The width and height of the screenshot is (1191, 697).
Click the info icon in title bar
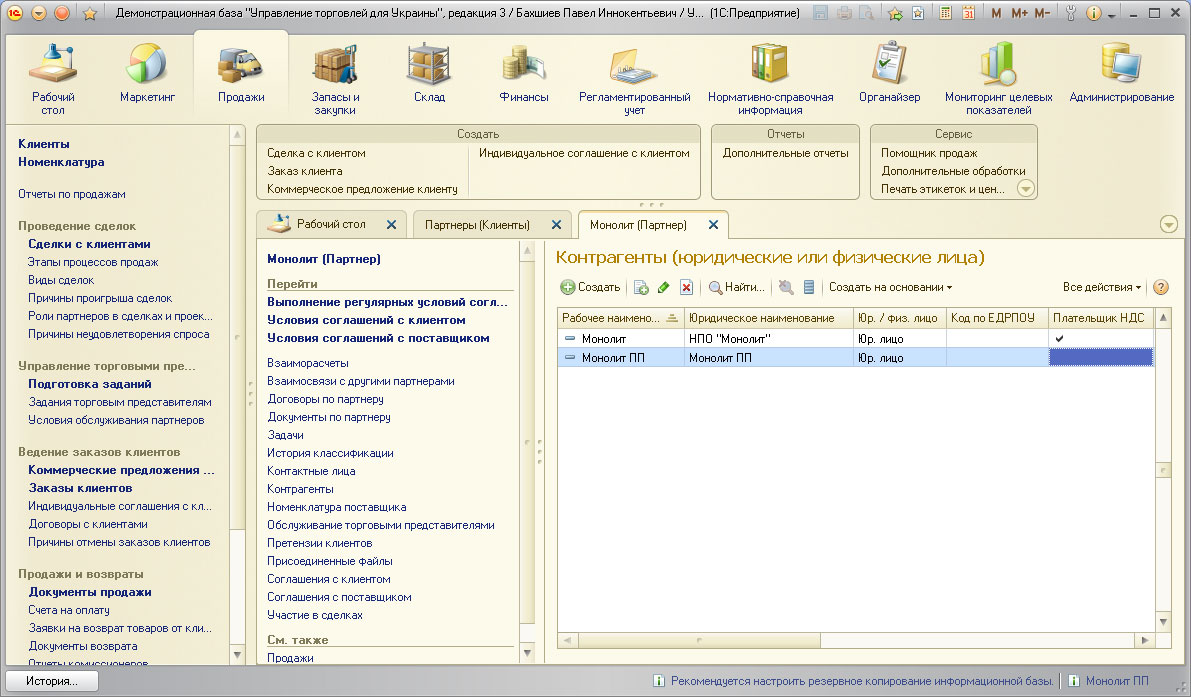pos(1094,13)
